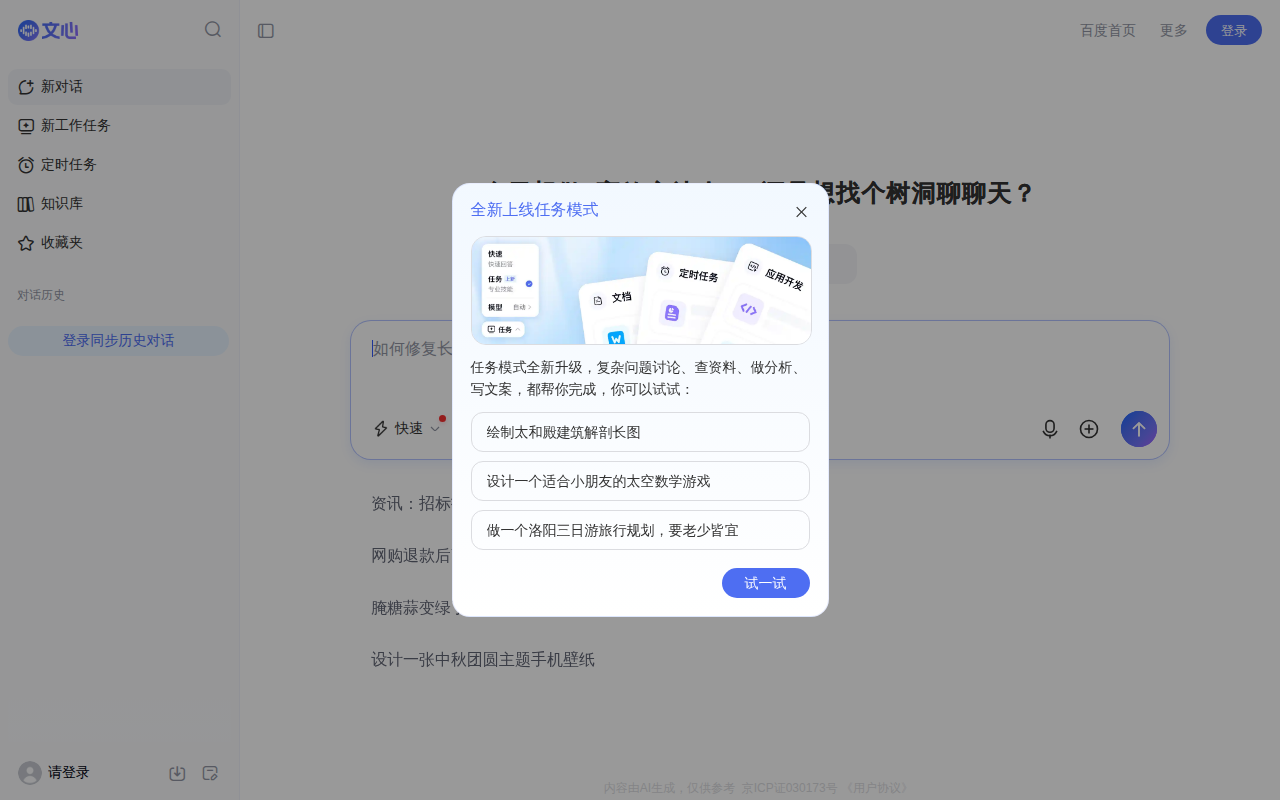Select 设计一张中秋团圆主题手机壁纸 prompt
1280x800 pixels.
[x=483, y=660]
